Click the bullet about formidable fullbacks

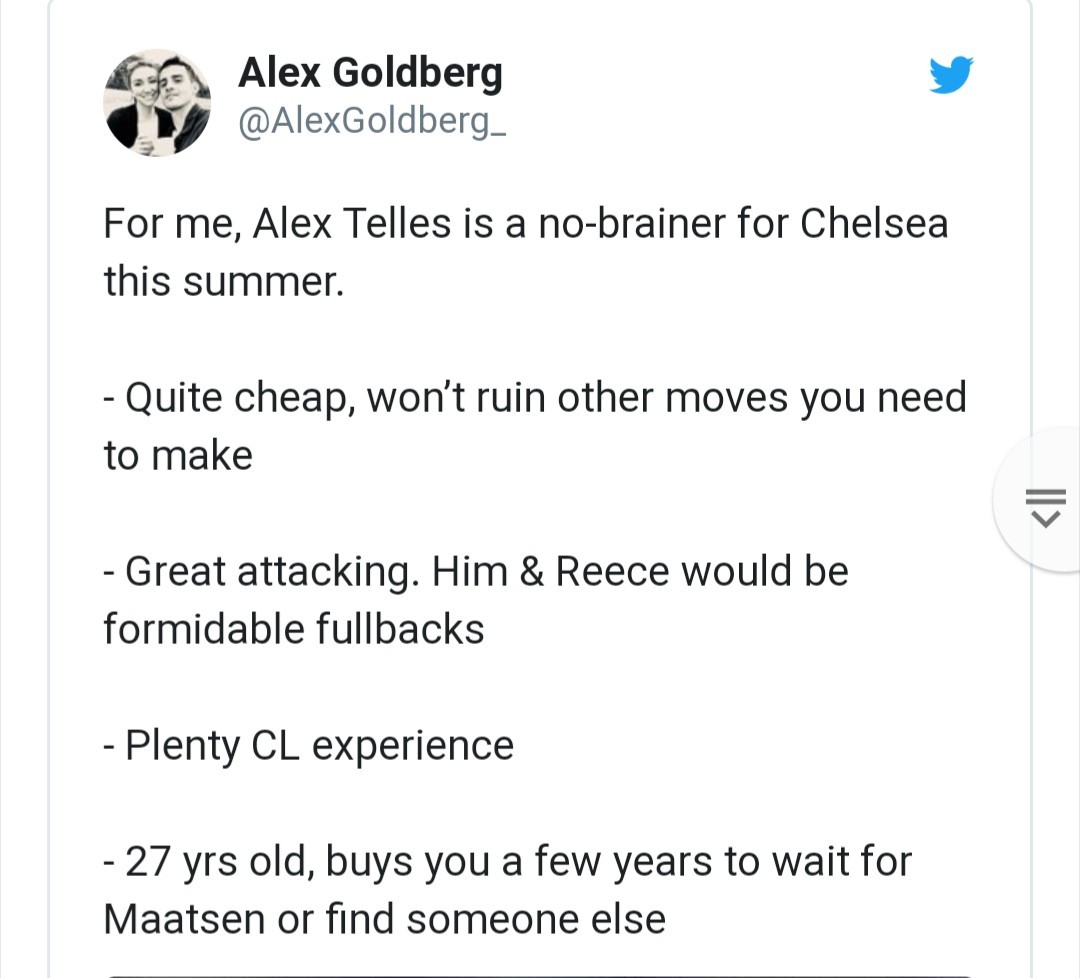pyautogui.click(x=475, y=599)
